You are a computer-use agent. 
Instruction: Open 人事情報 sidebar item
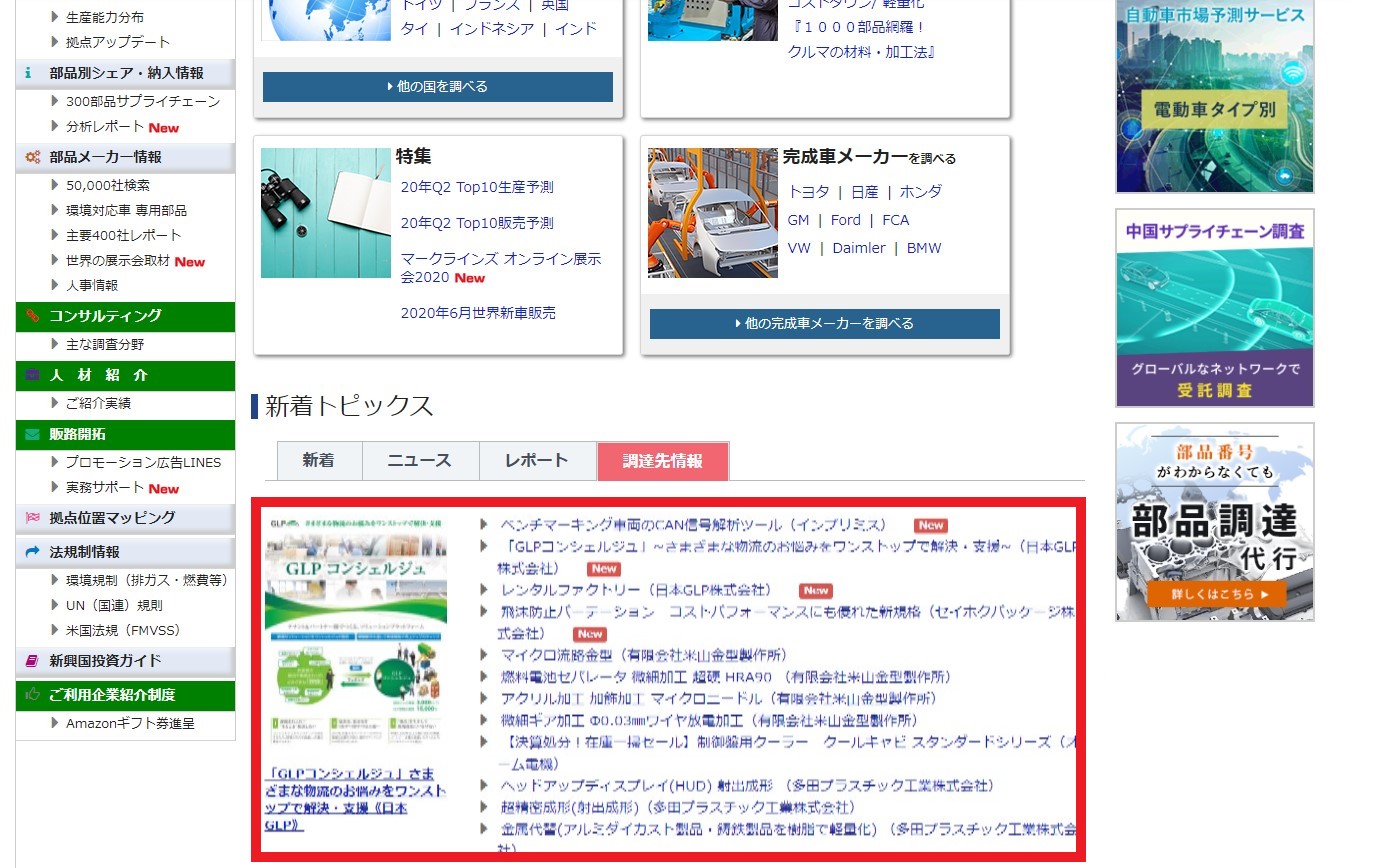[92, 285]
